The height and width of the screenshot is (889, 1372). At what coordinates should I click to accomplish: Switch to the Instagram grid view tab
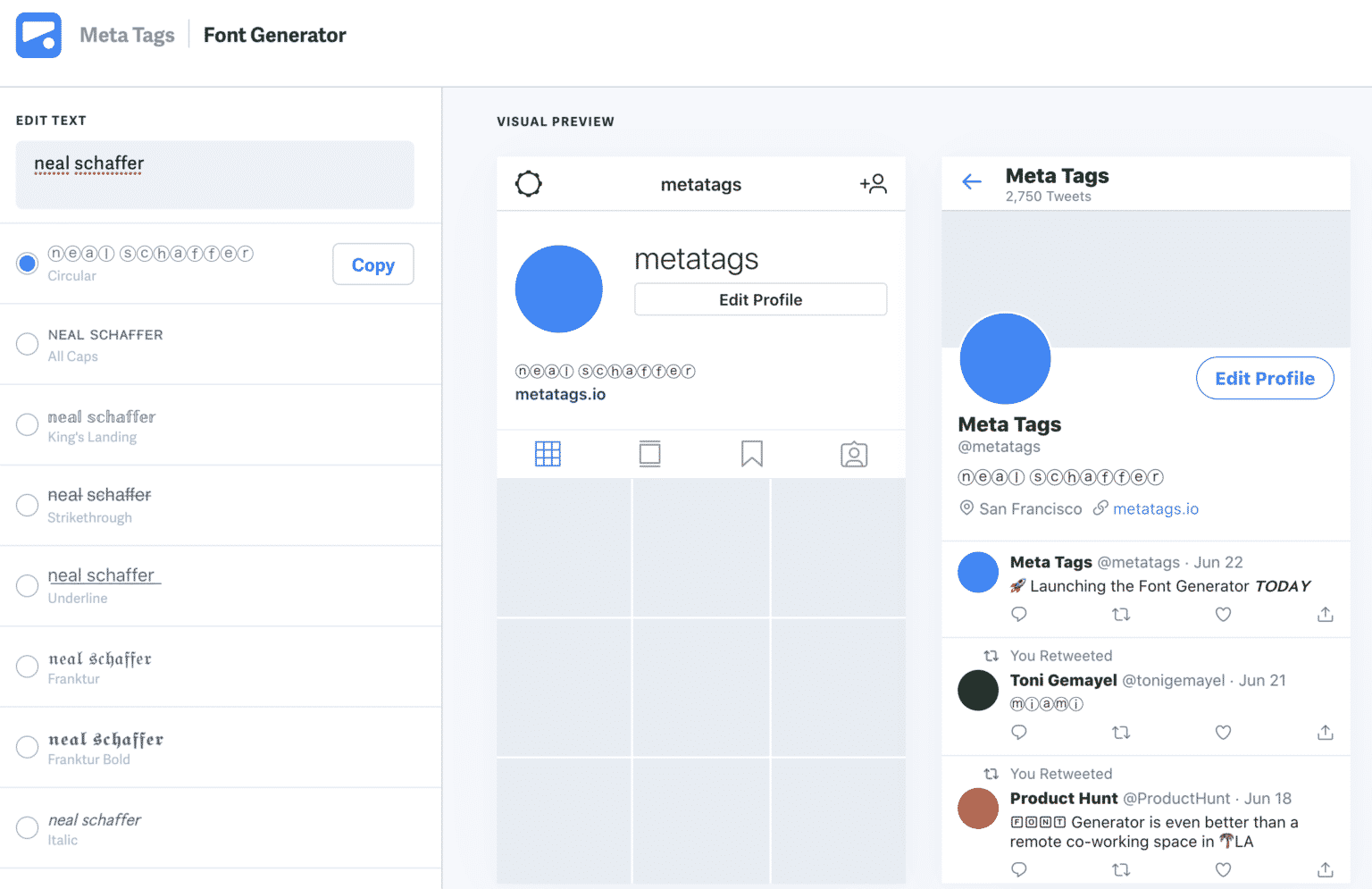548,454
